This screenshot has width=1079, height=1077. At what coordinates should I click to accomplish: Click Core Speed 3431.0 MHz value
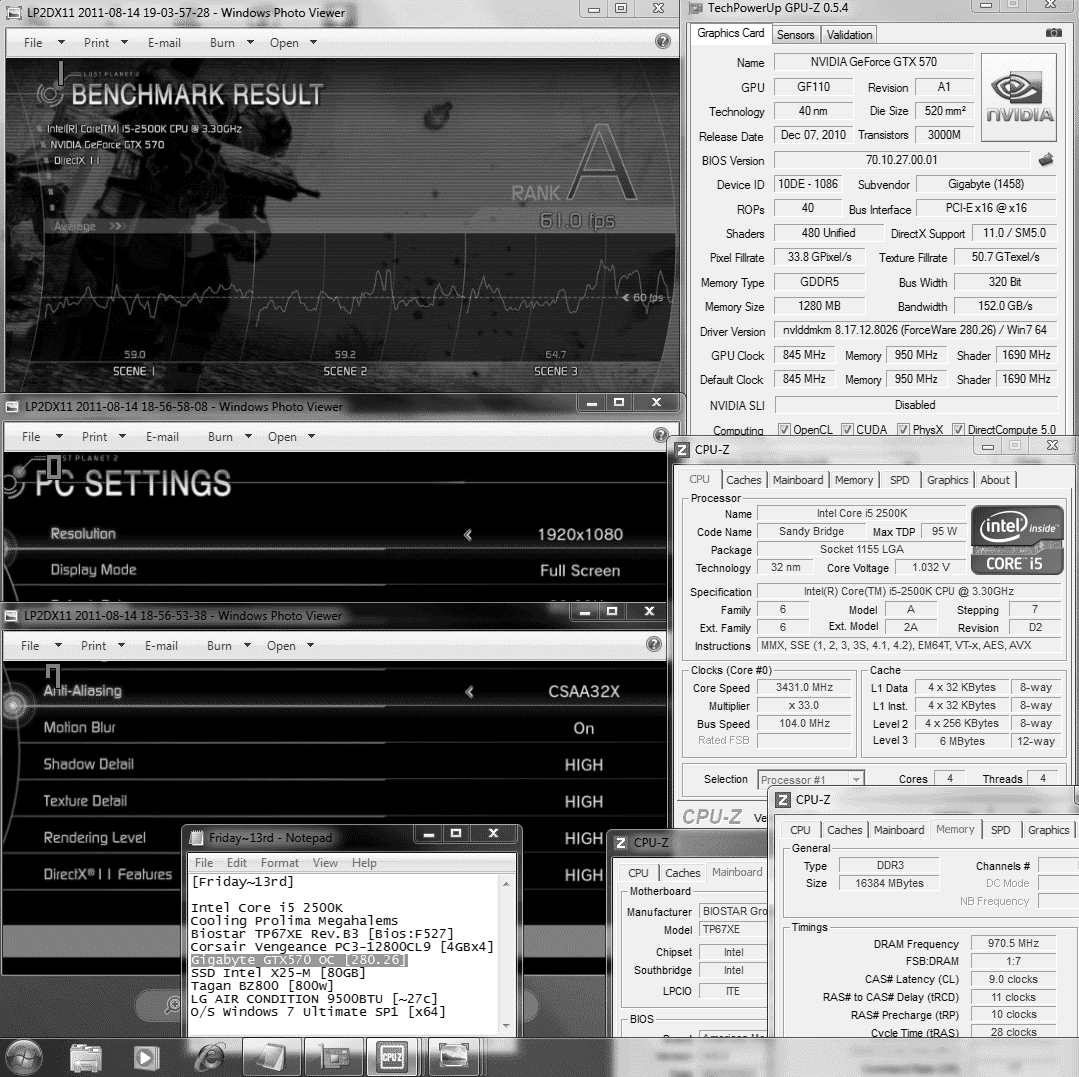click(804, 687)
